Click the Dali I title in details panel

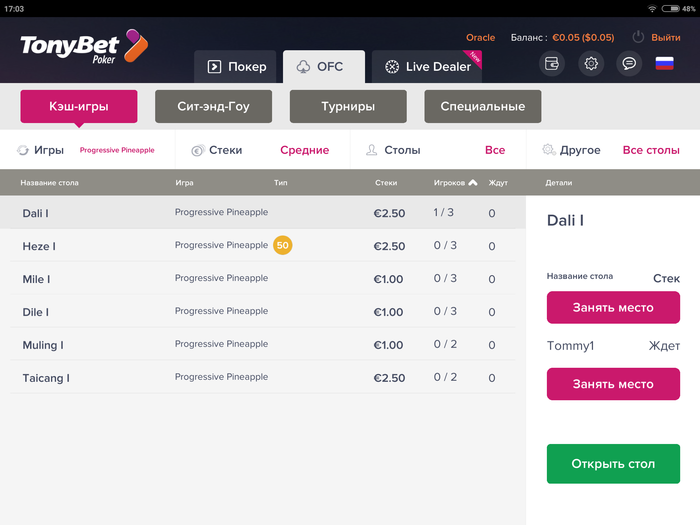coord(565,221)
